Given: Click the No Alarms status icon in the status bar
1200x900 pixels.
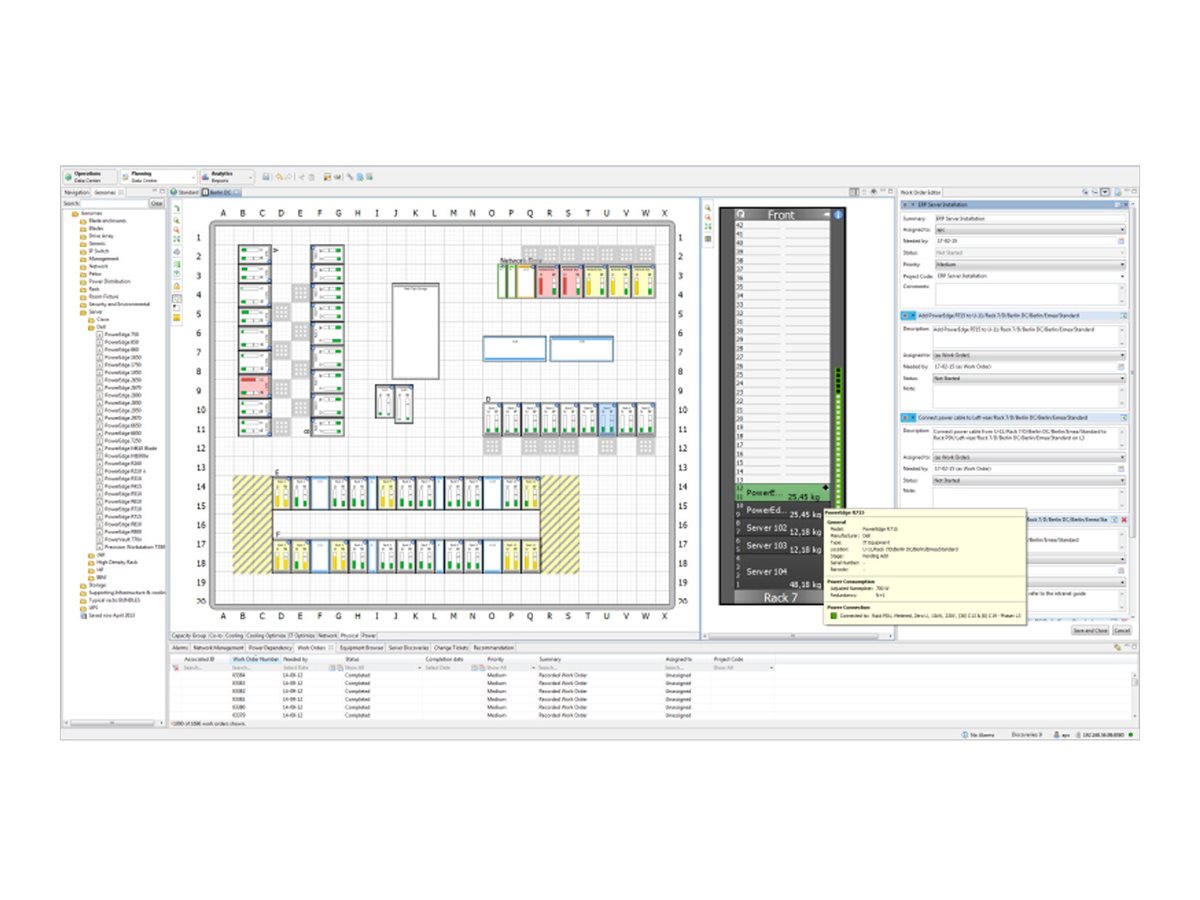Looking at the screenshot, I should 965,734.
